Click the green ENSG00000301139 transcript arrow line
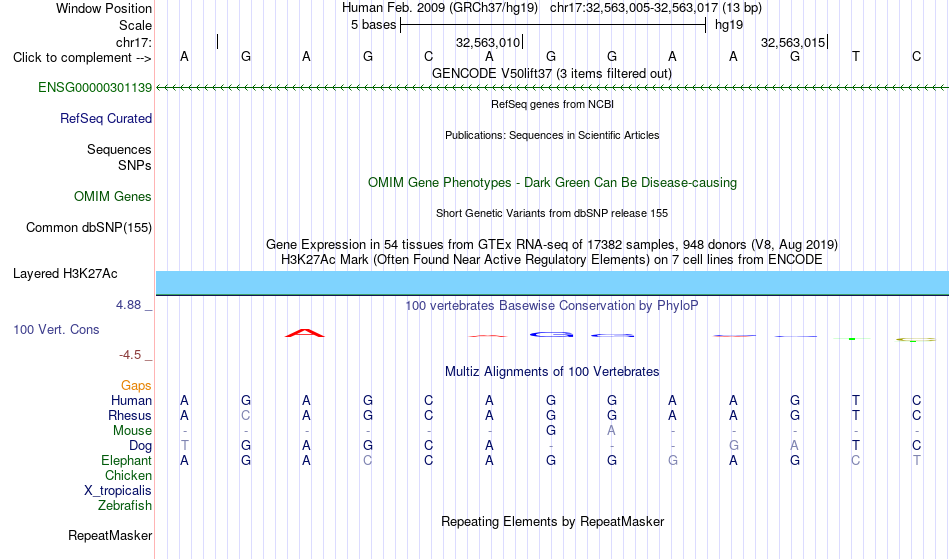This screenshot has width=950, height=559. click(x=552, y=88)
